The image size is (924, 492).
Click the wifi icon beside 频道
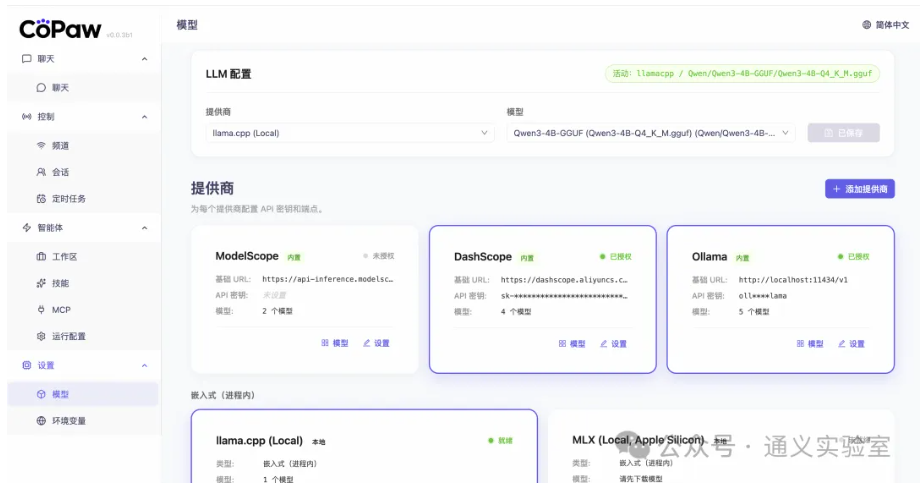tap(41, 146)
